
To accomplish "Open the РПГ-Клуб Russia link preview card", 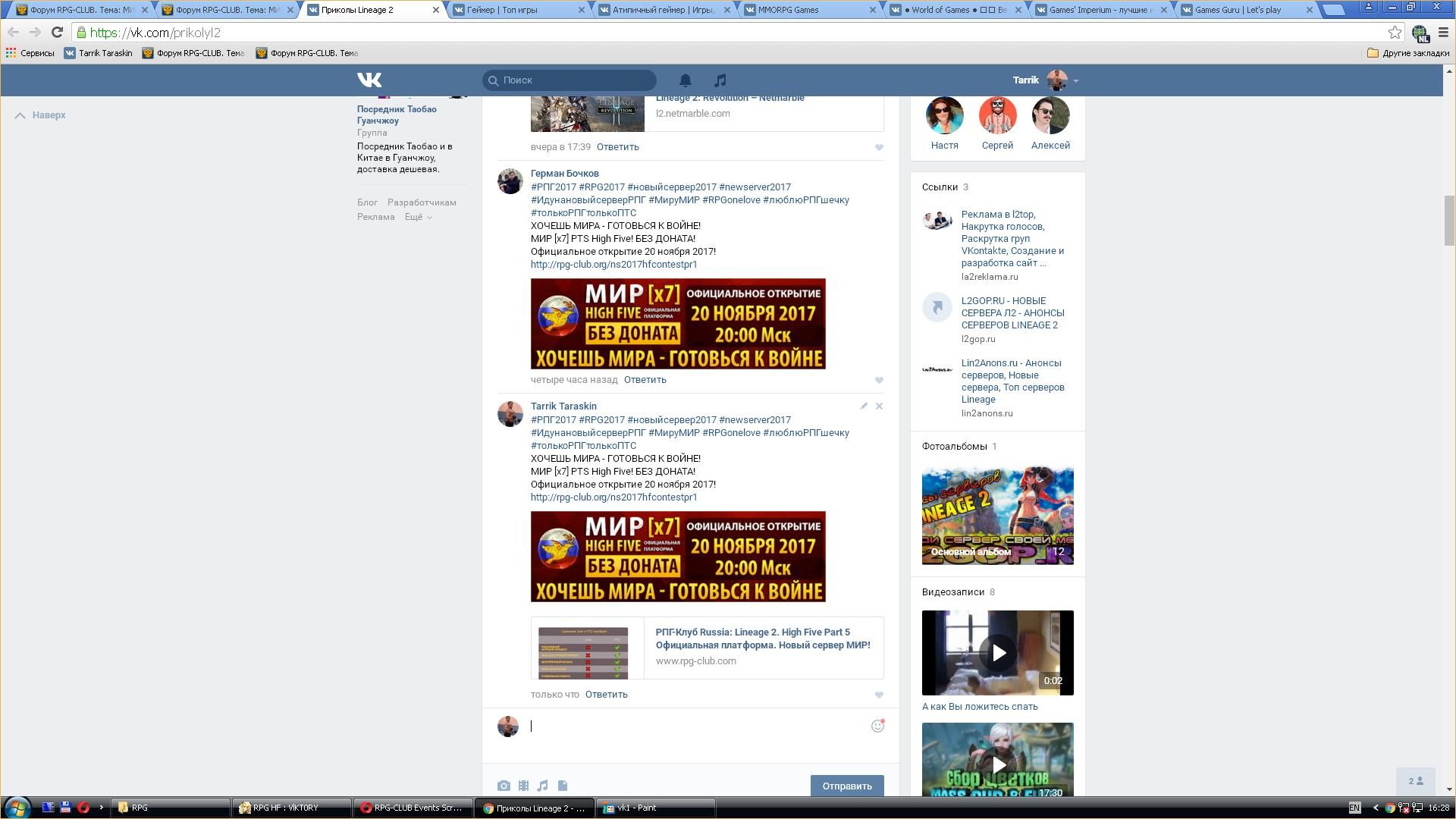I will tap(707, 648).
